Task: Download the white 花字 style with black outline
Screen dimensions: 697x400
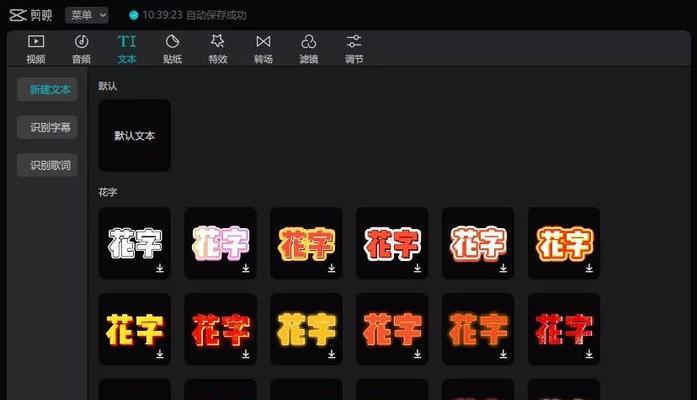Action: point(160,268)
